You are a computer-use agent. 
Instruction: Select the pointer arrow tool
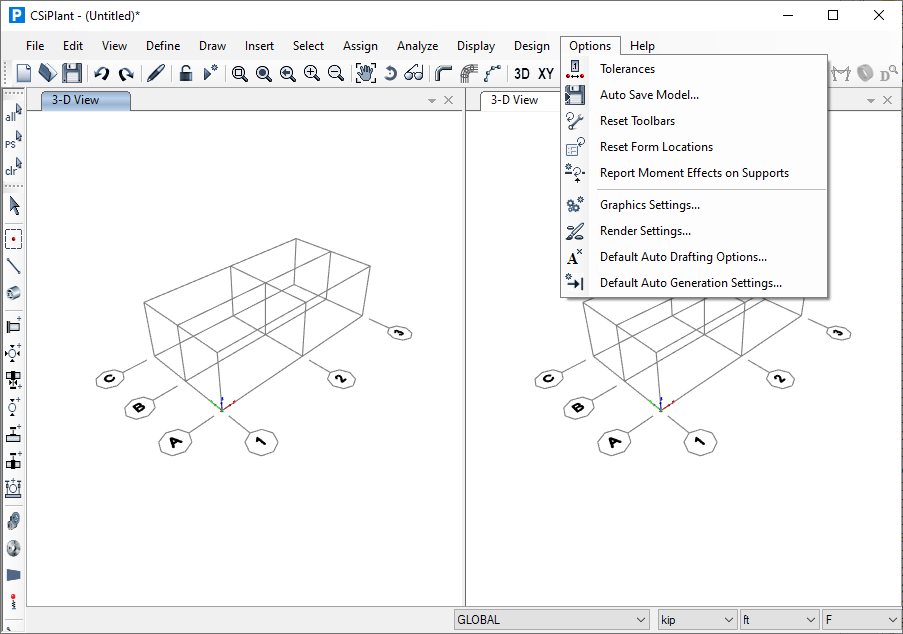(14, 206)
